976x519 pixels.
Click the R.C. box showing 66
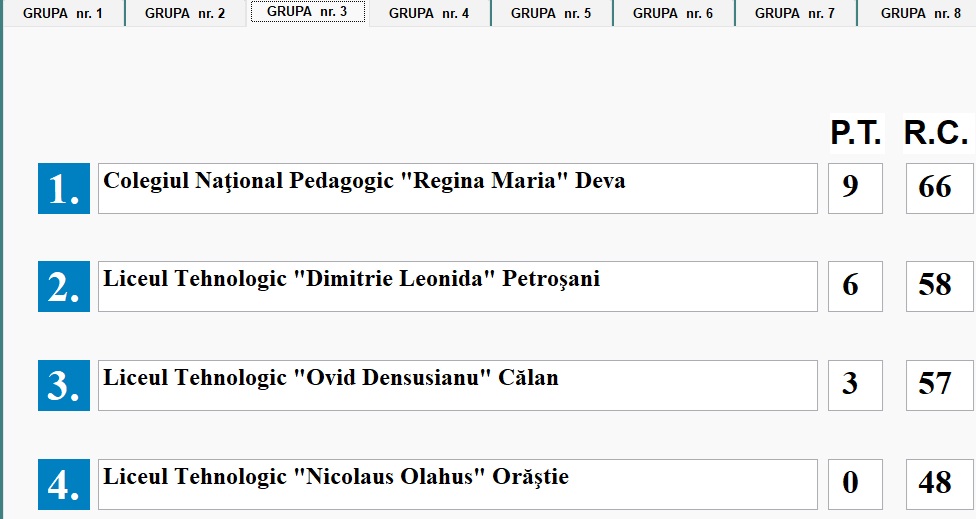tap(939, 188)
